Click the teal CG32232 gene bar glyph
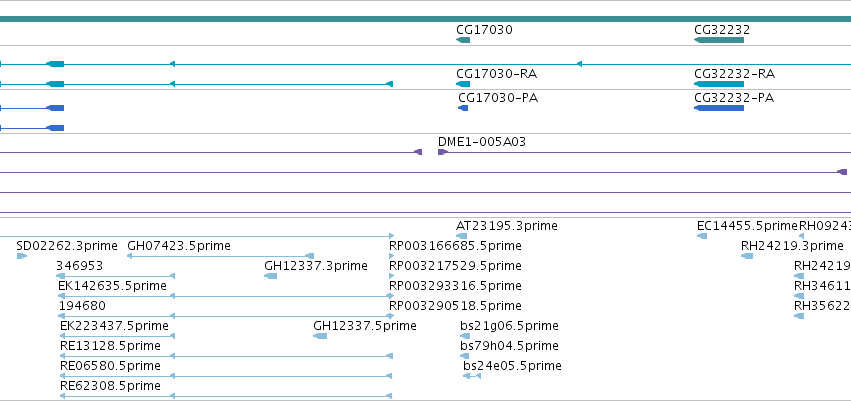Viewport: 851px width, 401px height. pyautogui.click(x=719, y=40)
